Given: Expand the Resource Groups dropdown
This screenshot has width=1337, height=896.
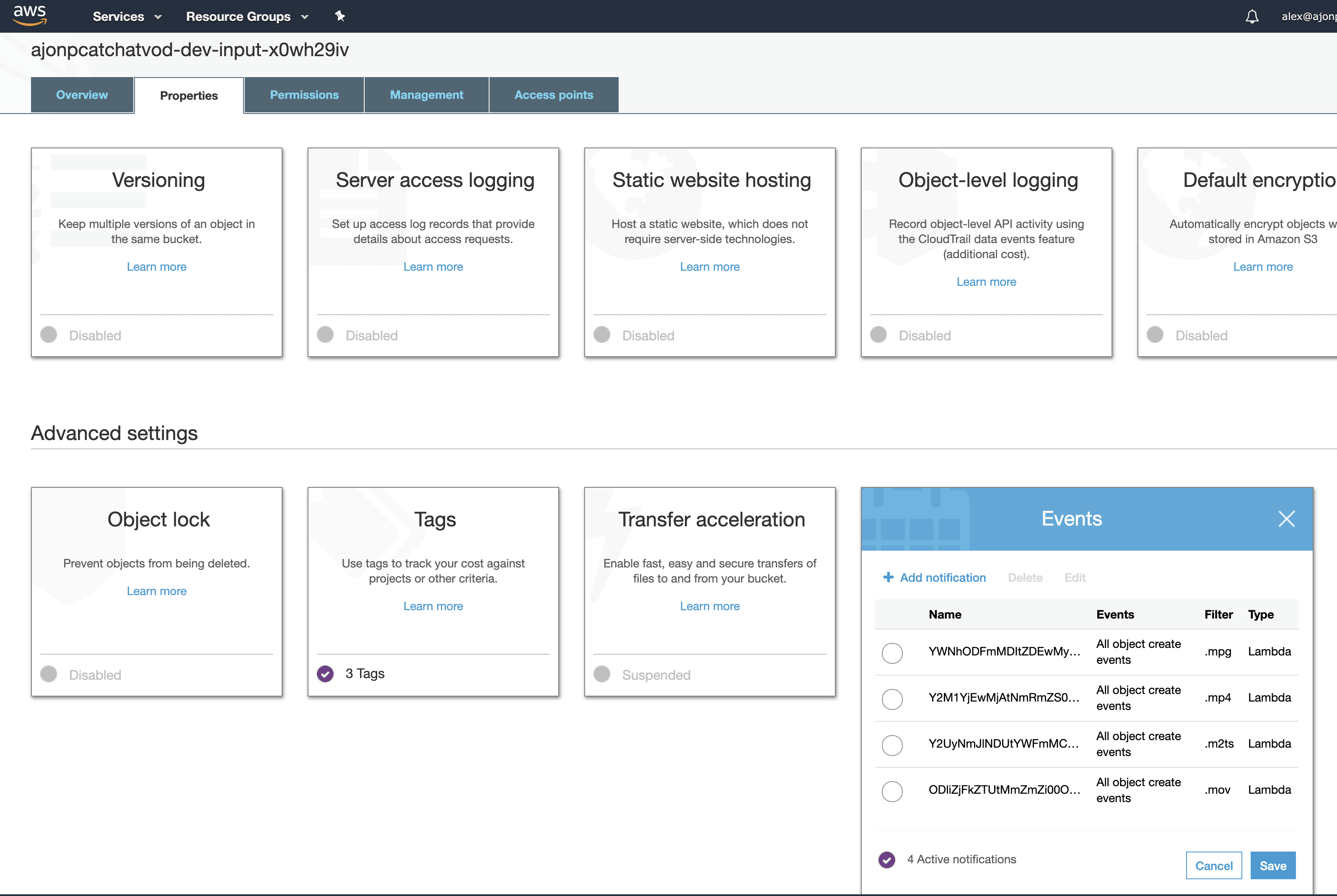Looking at the screenshot, I should pos(247,16).
